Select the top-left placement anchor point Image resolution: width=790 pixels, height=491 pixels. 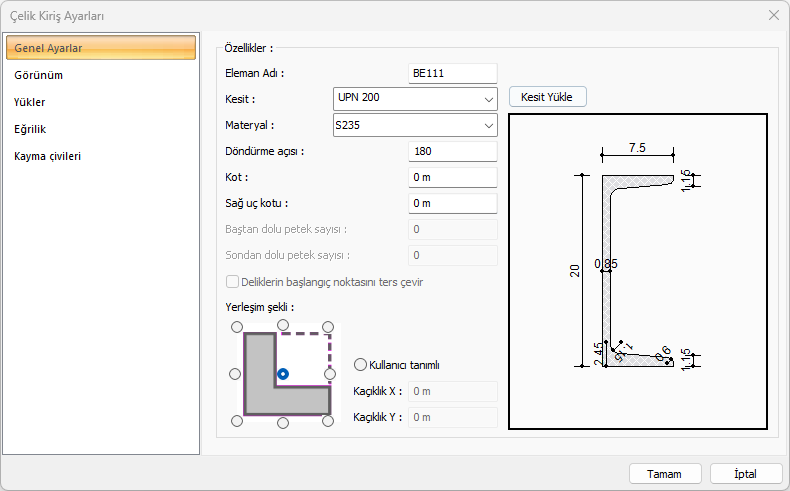[236, 326]
